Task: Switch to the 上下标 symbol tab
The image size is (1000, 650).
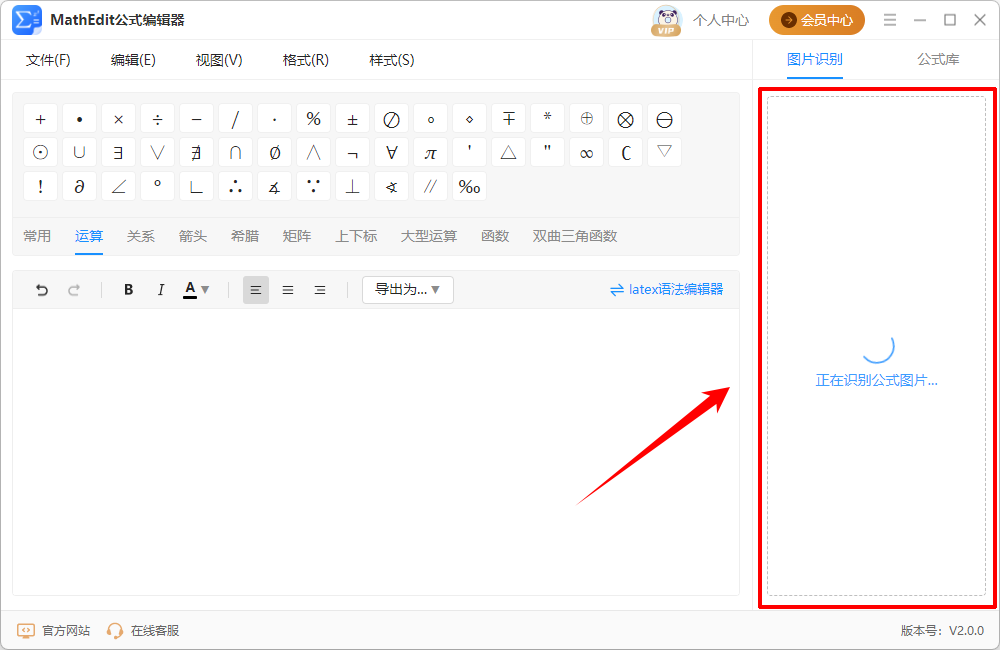Action: pos(357,236)
